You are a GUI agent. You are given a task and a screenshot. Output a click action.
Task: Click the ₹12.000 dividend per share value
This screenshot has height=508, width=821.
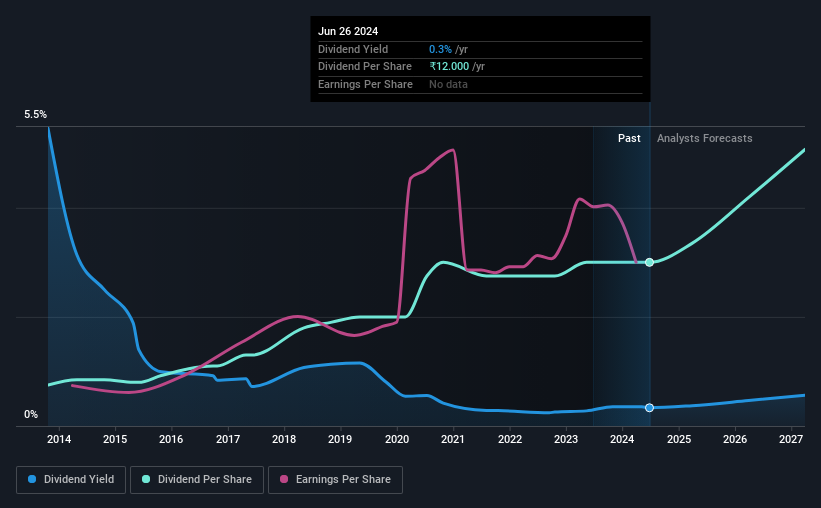point(449,67)
